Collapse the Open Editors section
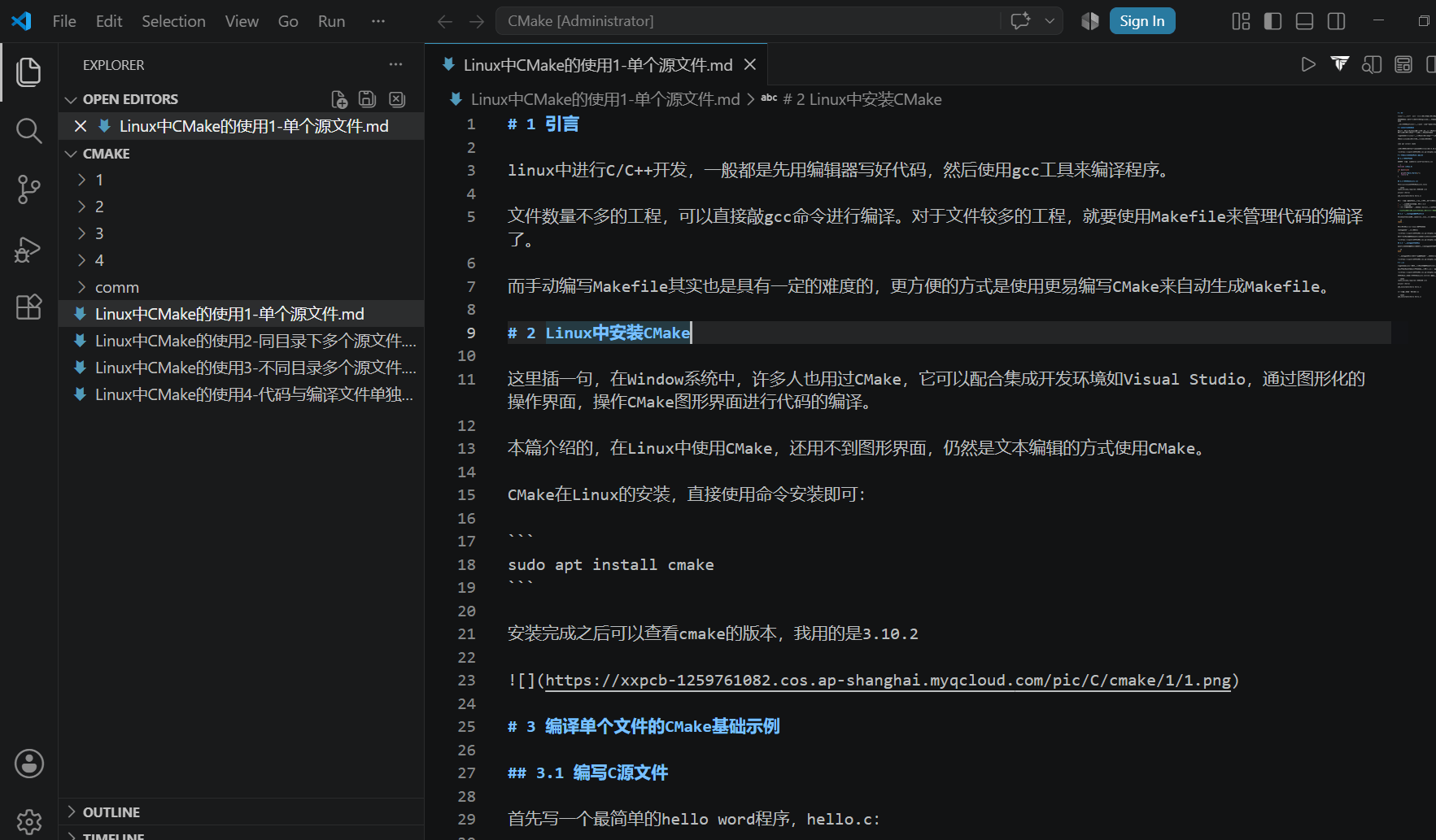Viewport: 1436px width, 840px height. pos(71,99)
